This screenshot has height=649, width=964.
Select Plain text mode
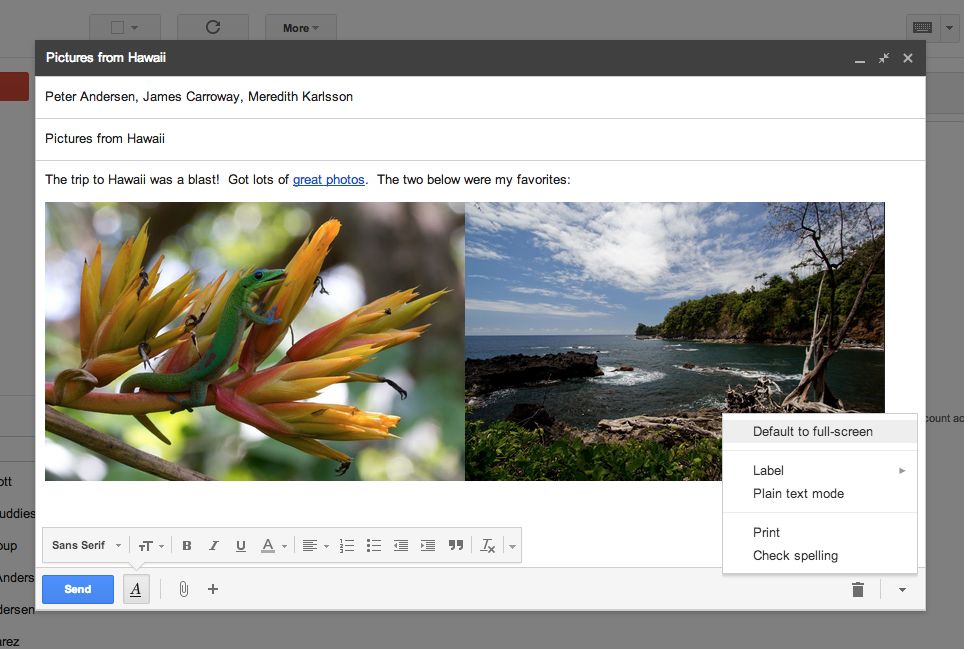coord(820,494)
